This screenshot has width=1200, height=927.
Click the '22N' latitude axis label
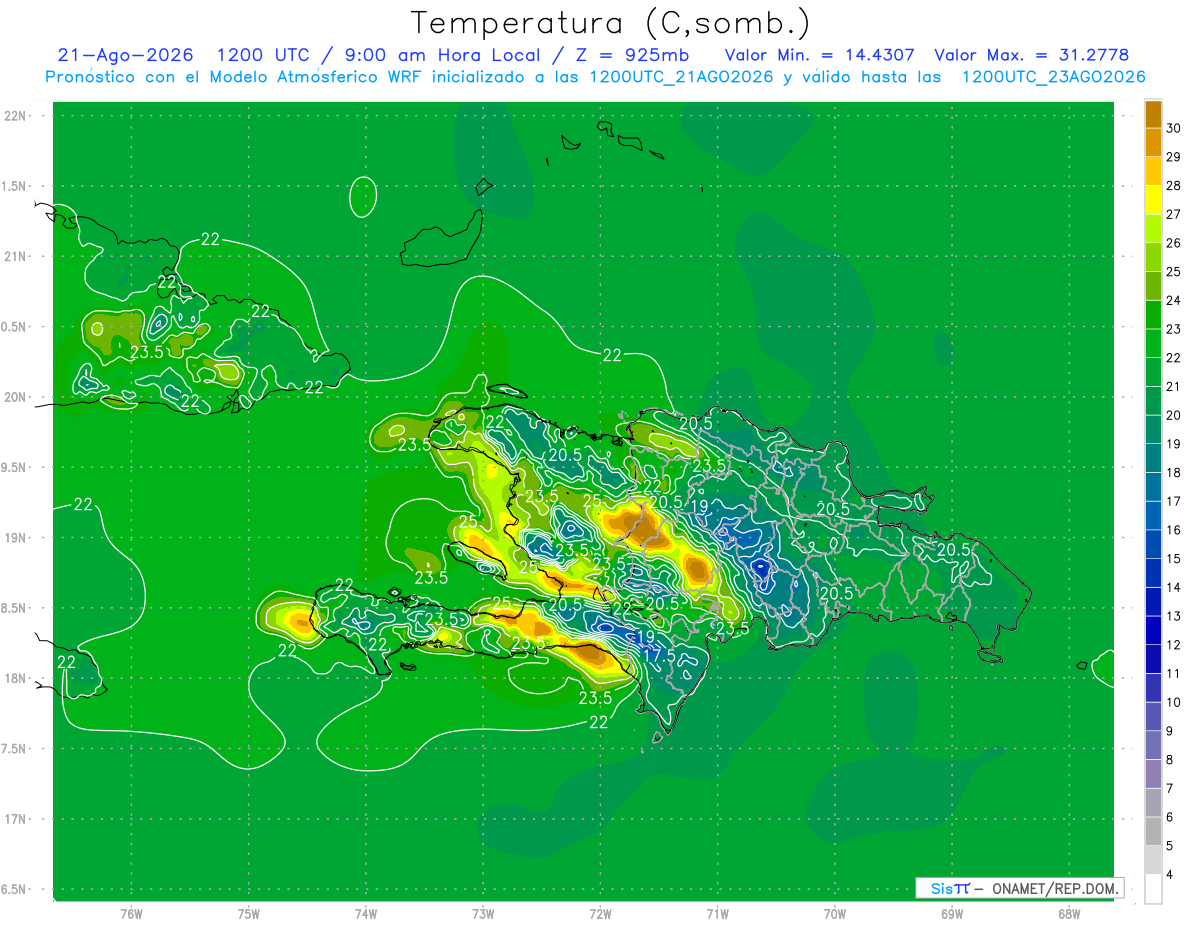(x=16, y=116)
